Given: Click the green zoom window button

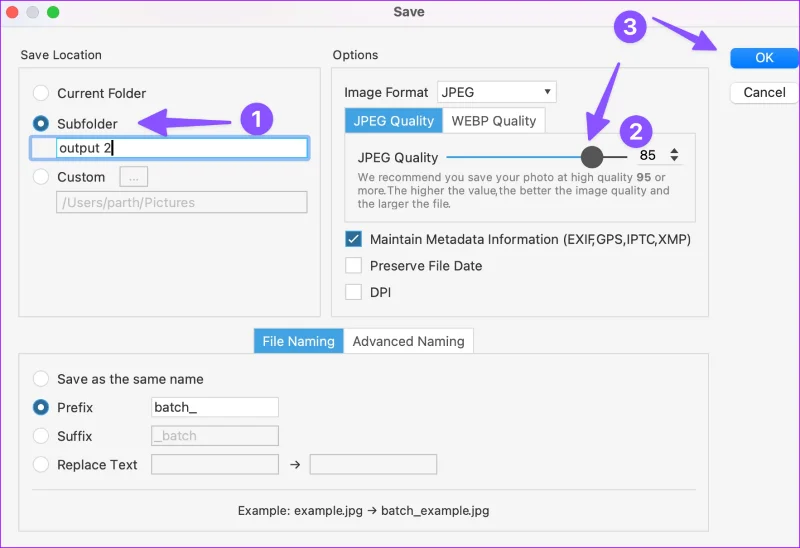Looking at the screenshot, I should pos(53,12).
